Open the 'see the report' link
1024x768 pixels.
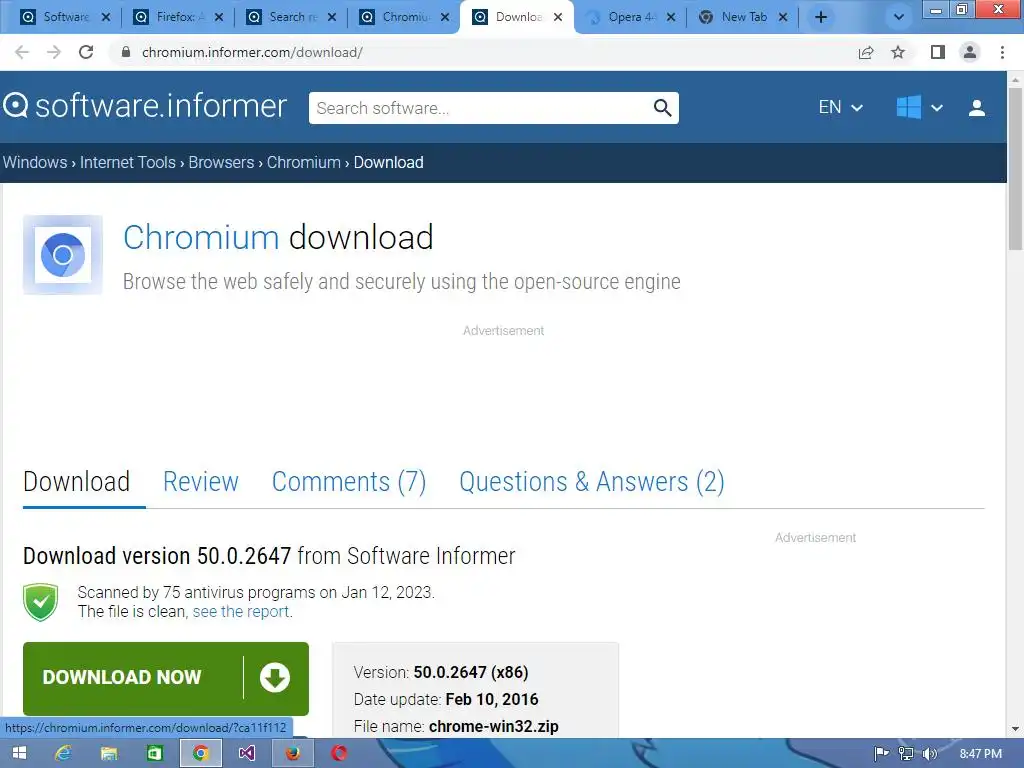(240, 611)
